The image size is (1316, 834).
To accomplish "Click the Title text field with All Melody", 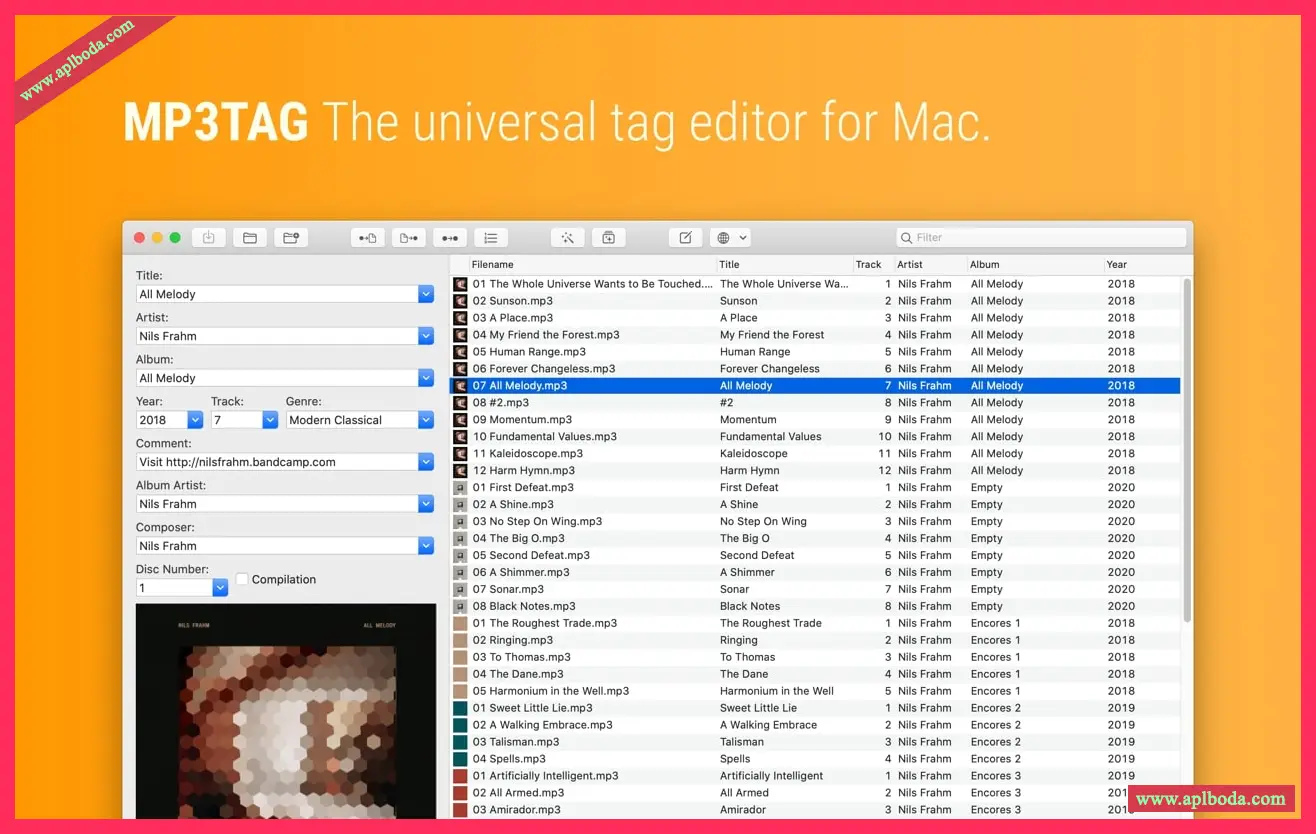I will pos(277,294).
